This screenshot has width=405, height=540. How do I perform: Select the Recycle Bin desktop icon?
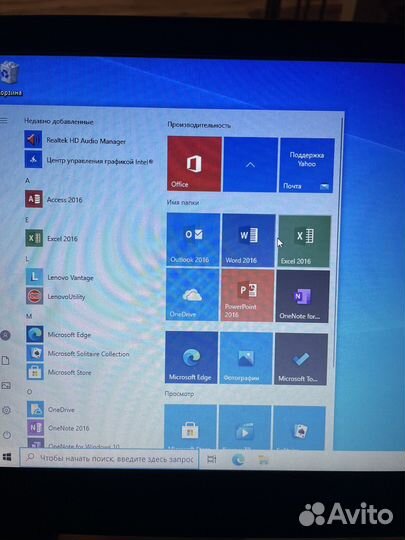10,78
